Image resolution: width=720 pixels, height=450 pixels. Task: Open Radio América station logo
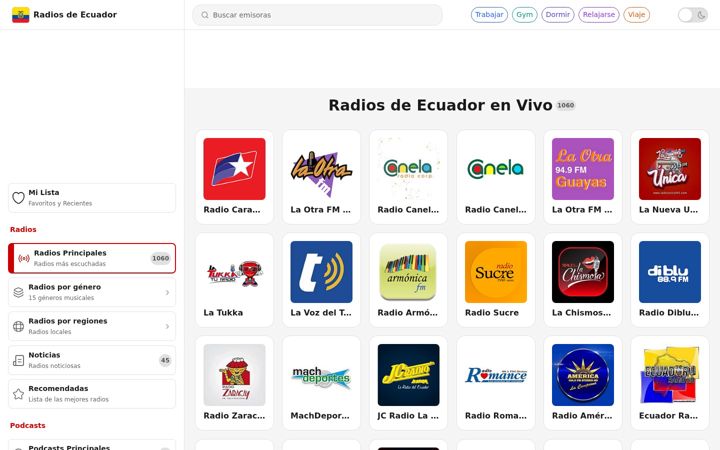[583, 375]
